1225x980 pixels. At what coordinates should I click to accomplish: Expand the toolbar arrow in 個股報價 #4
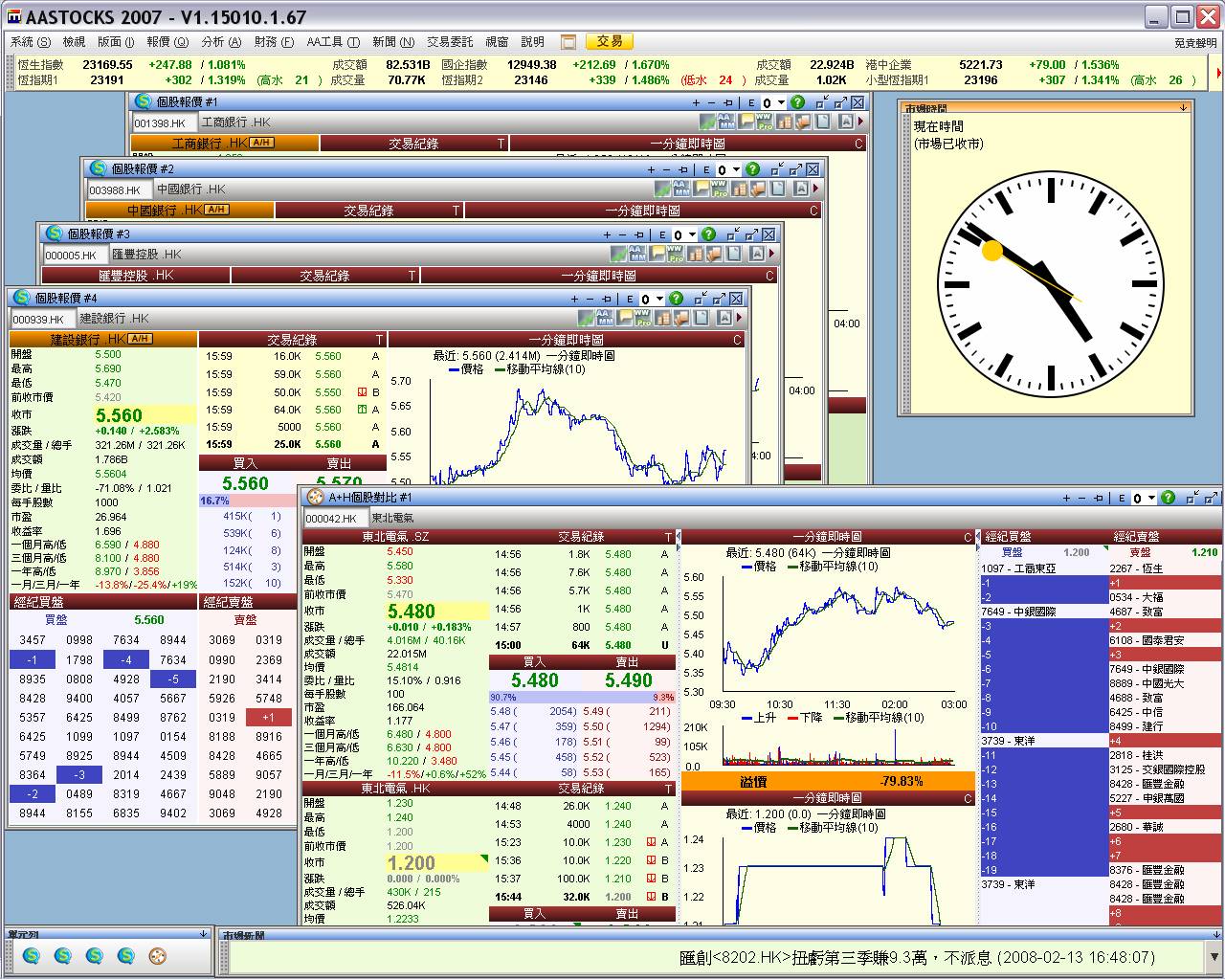[x=739, y=318]
